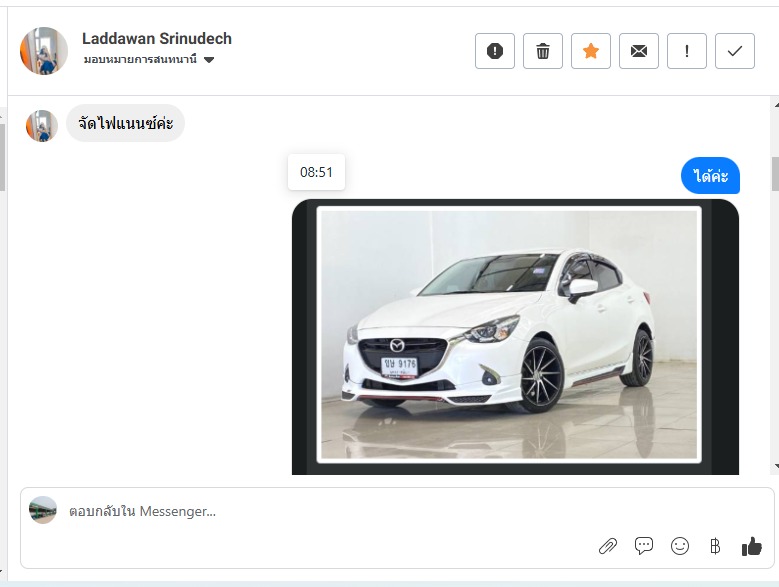779x587 pixels.
Task: Click the Baht currency payment icon
Action: coord(715,546)
